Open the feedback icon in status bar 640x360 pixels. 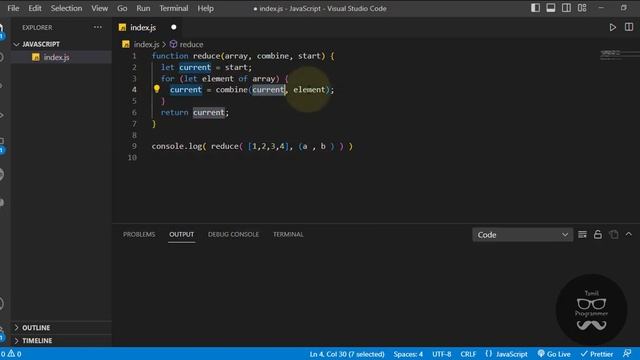[x=627, y=353]
